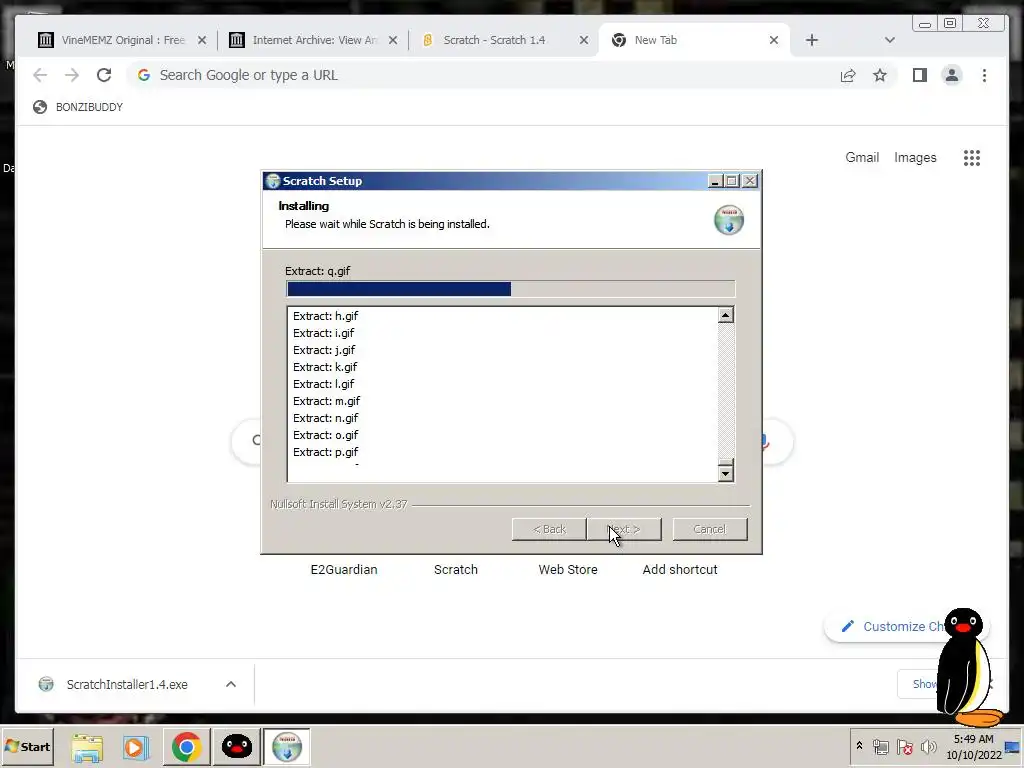Open network tray icon
Image resolution: width=1024 pixels, height=768 pixels.
point(880,746)
